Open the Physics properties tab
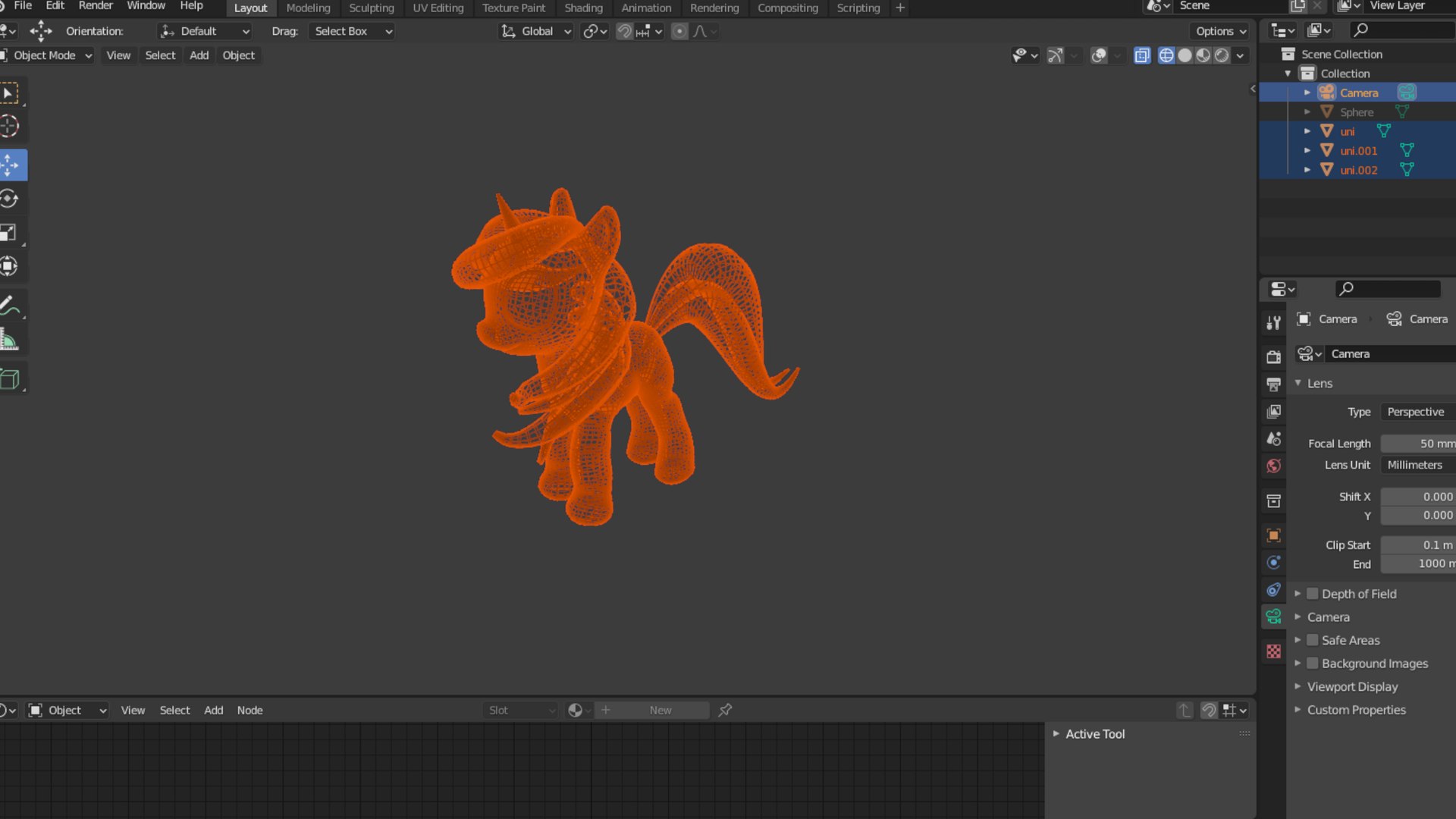This screenshot has height=819, width=1456. point(1274,563)
